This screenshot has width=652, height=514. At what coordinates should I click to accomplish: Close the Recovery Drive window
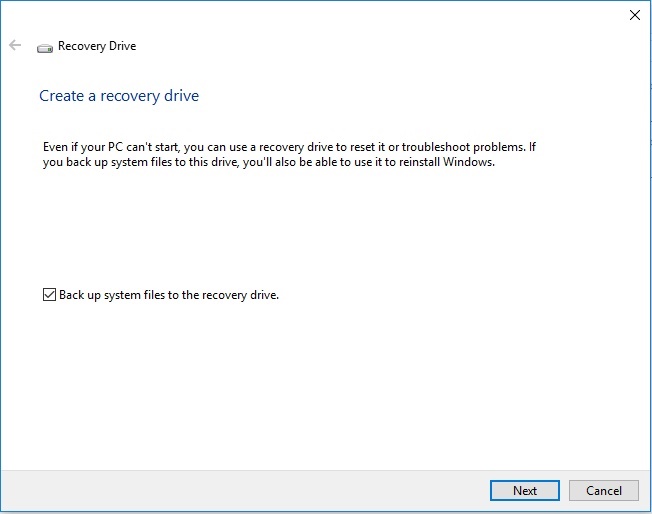(635, 15)
